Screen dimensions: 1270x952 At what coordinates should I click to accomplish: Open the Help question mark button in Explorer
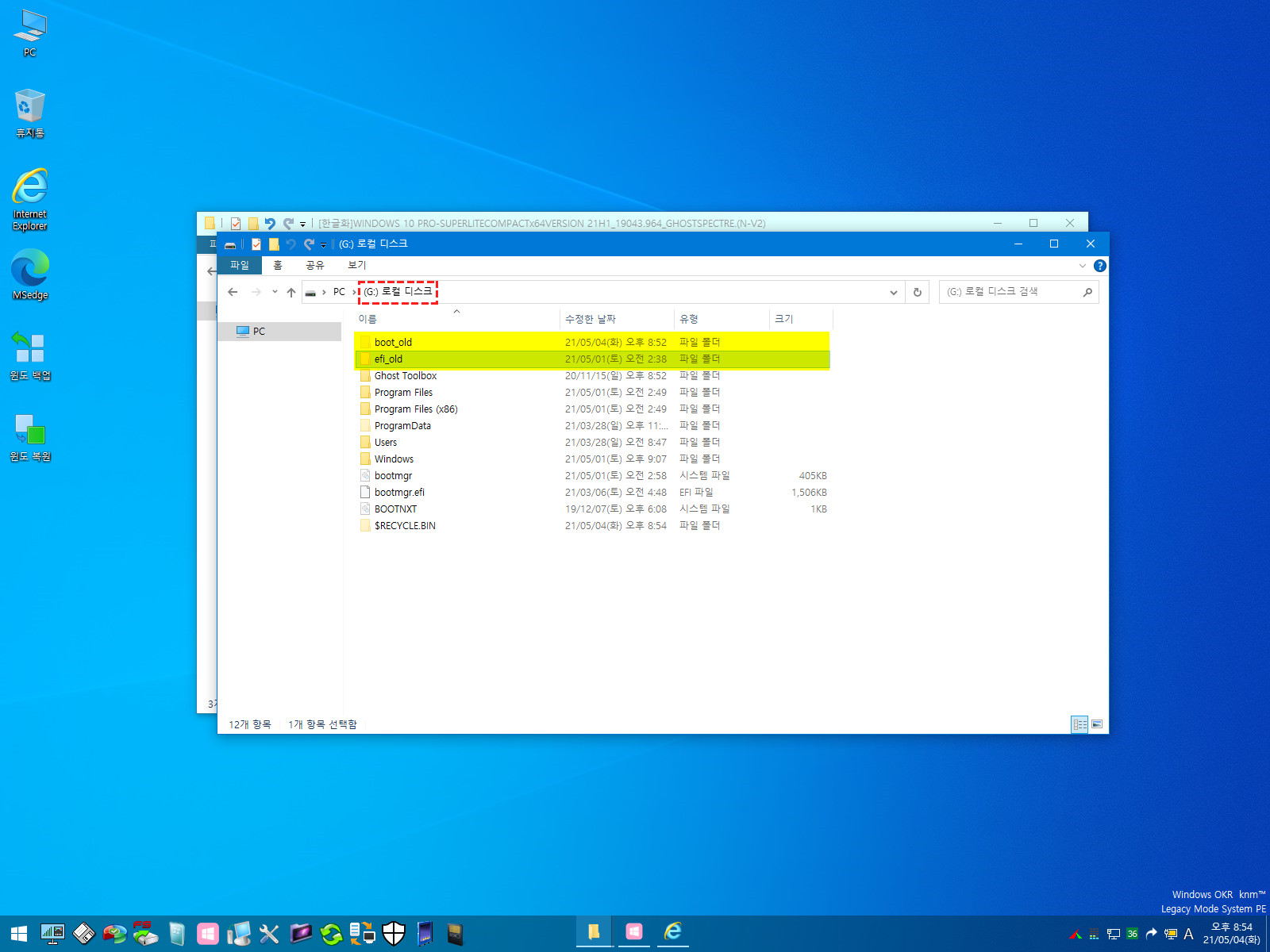tap(1099, 266)
